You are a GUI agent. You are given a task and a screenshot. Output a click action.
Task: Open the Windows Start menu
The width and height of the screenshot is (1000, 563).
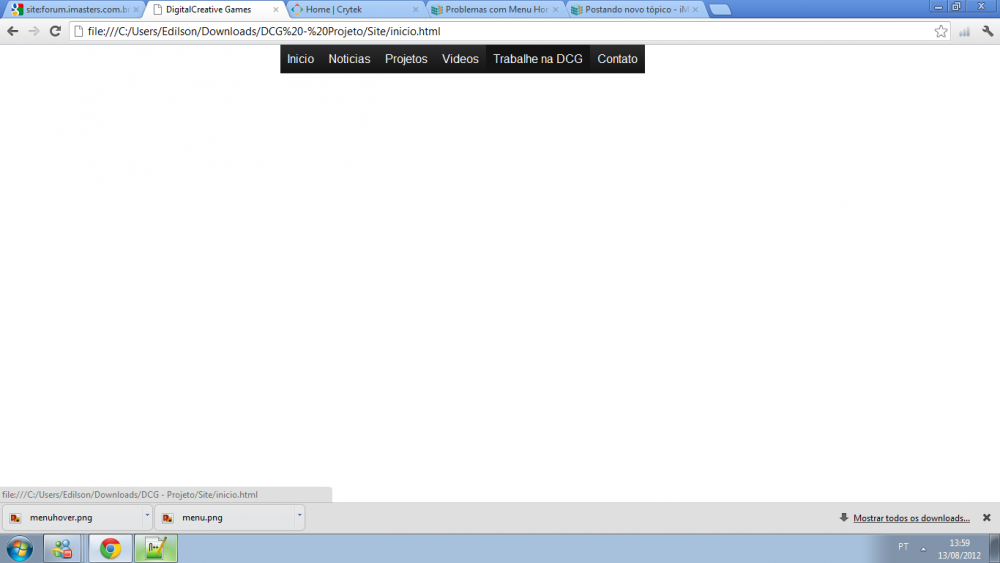[19, 548]
